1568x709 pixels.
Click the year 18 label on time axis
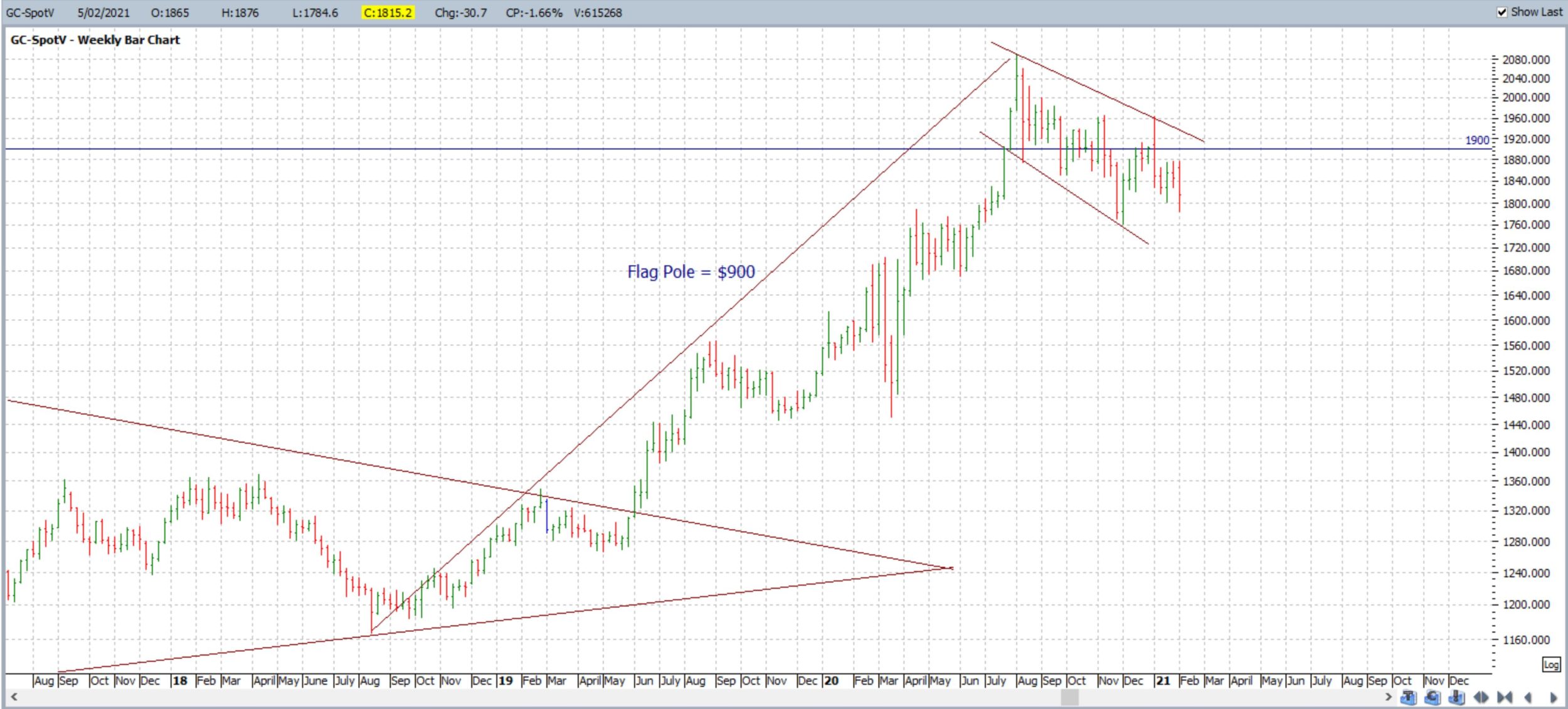[180, 681]
